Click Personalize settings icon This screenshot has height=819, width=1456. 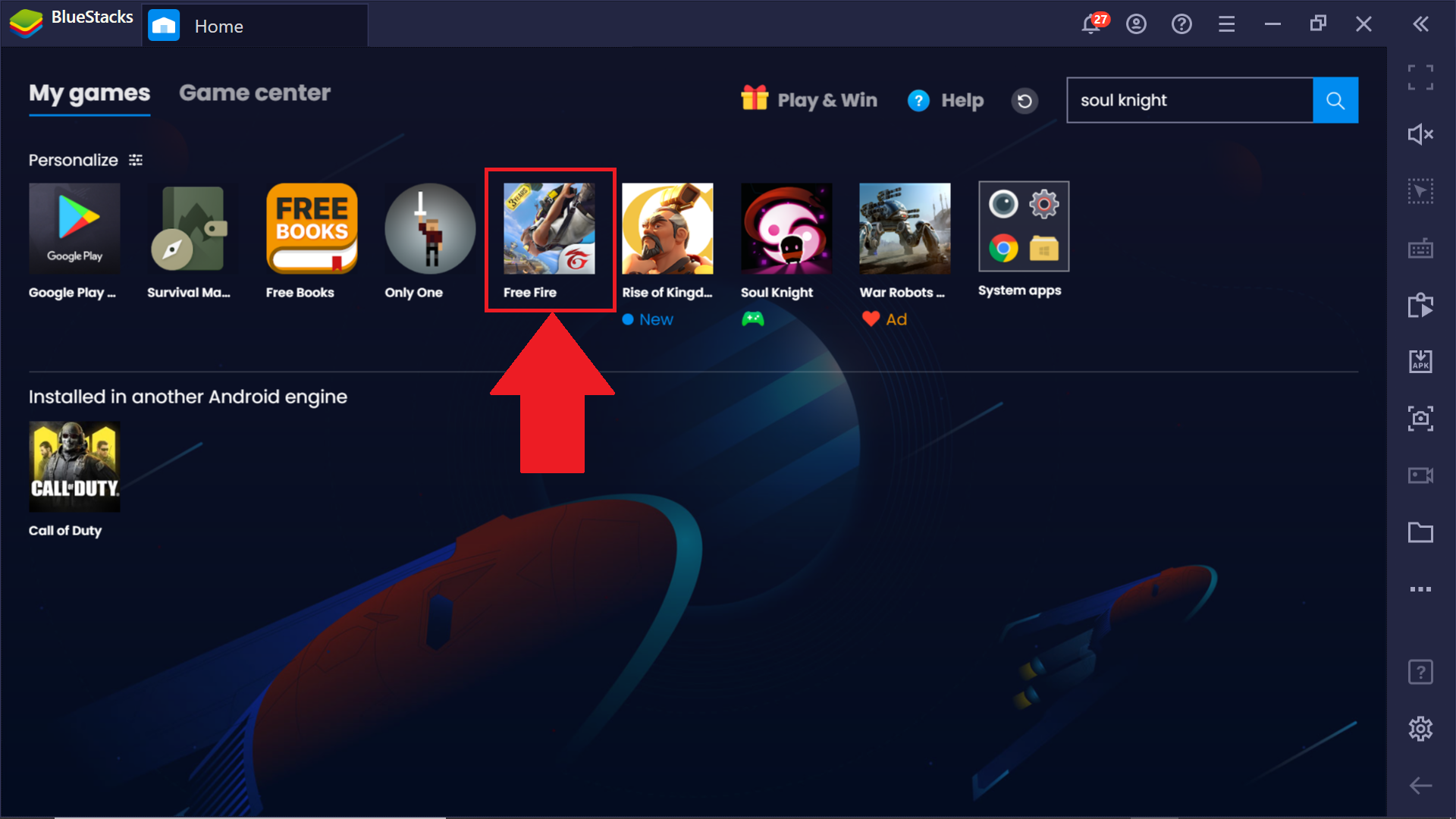[136, 159]
